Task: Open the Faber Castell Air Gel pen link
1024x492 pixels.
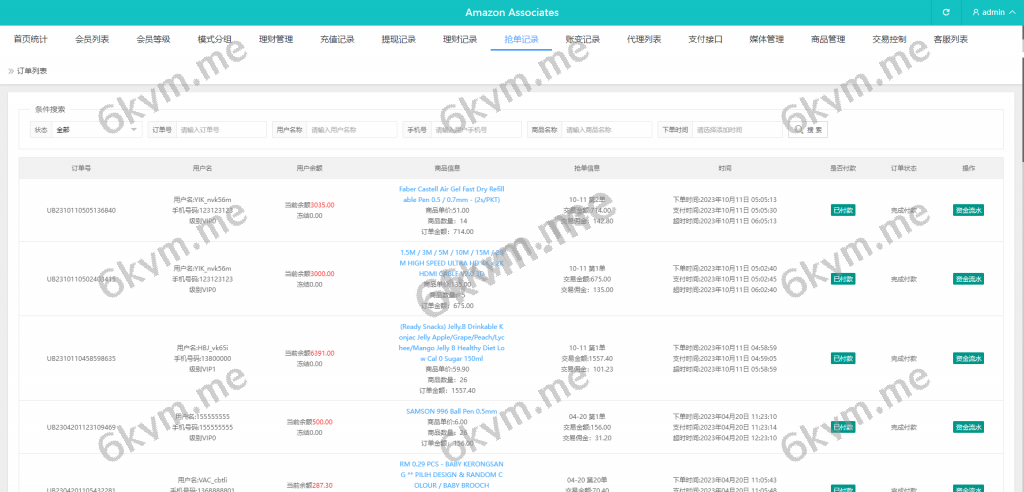Action: tap(451, 194)
